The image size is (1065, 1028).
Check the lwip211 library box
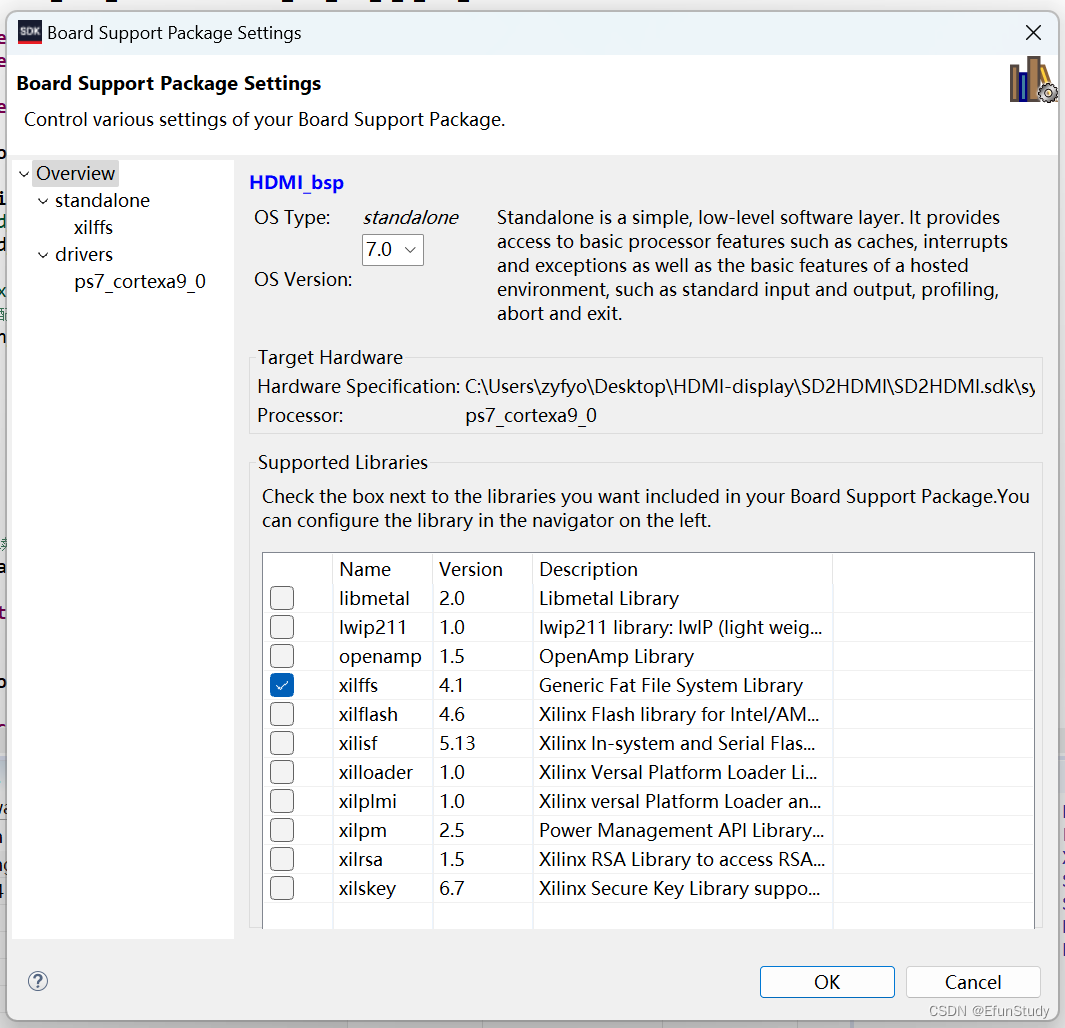(x=282, y=627)
